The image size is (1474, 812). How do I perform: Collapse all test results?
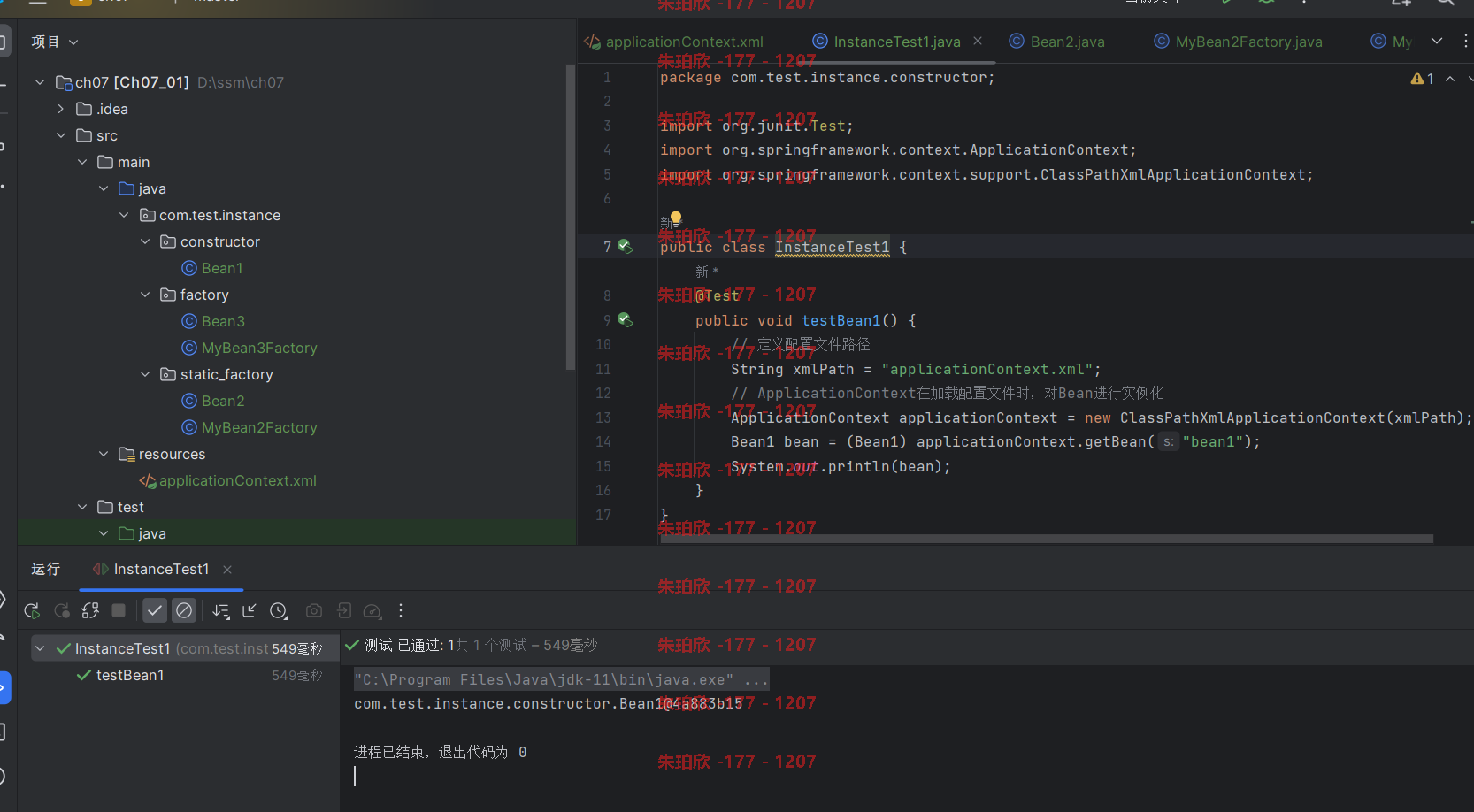click(250, 610)
